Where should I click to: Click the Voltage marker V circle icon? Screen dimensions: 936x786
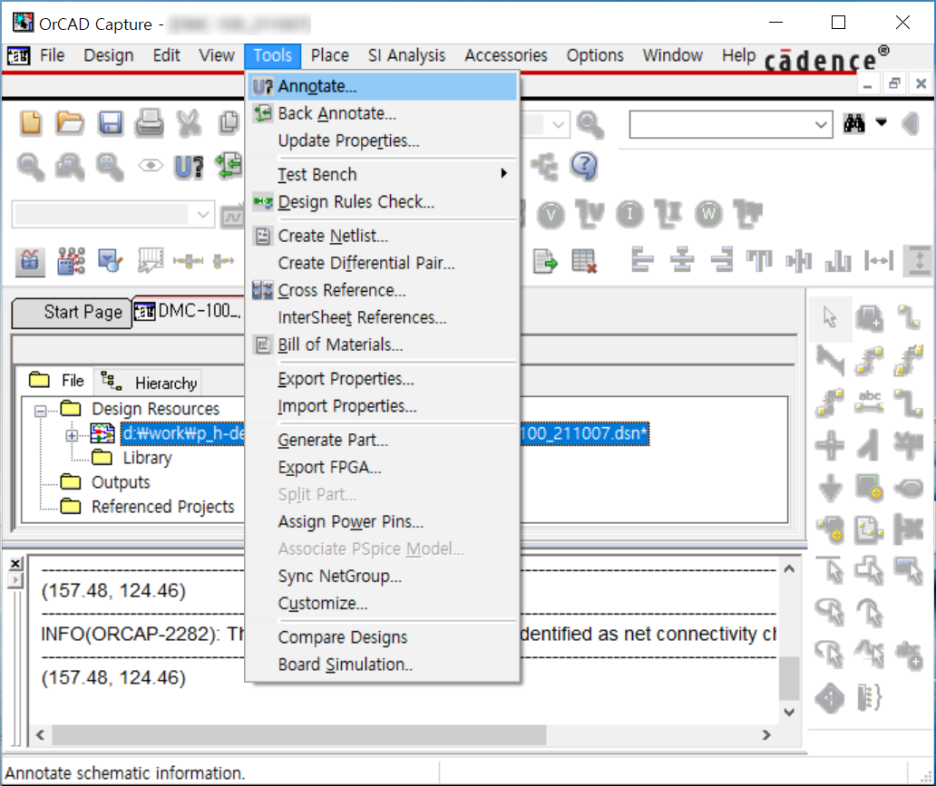pyautogui.click(x=550, y=214)
